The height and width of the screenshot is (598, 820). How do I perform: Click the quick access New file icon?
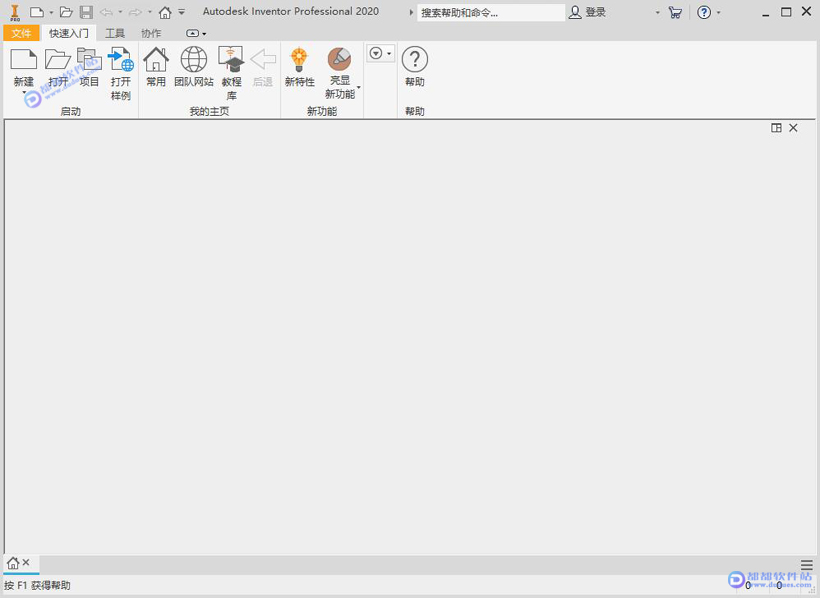(x=37, y=12)
